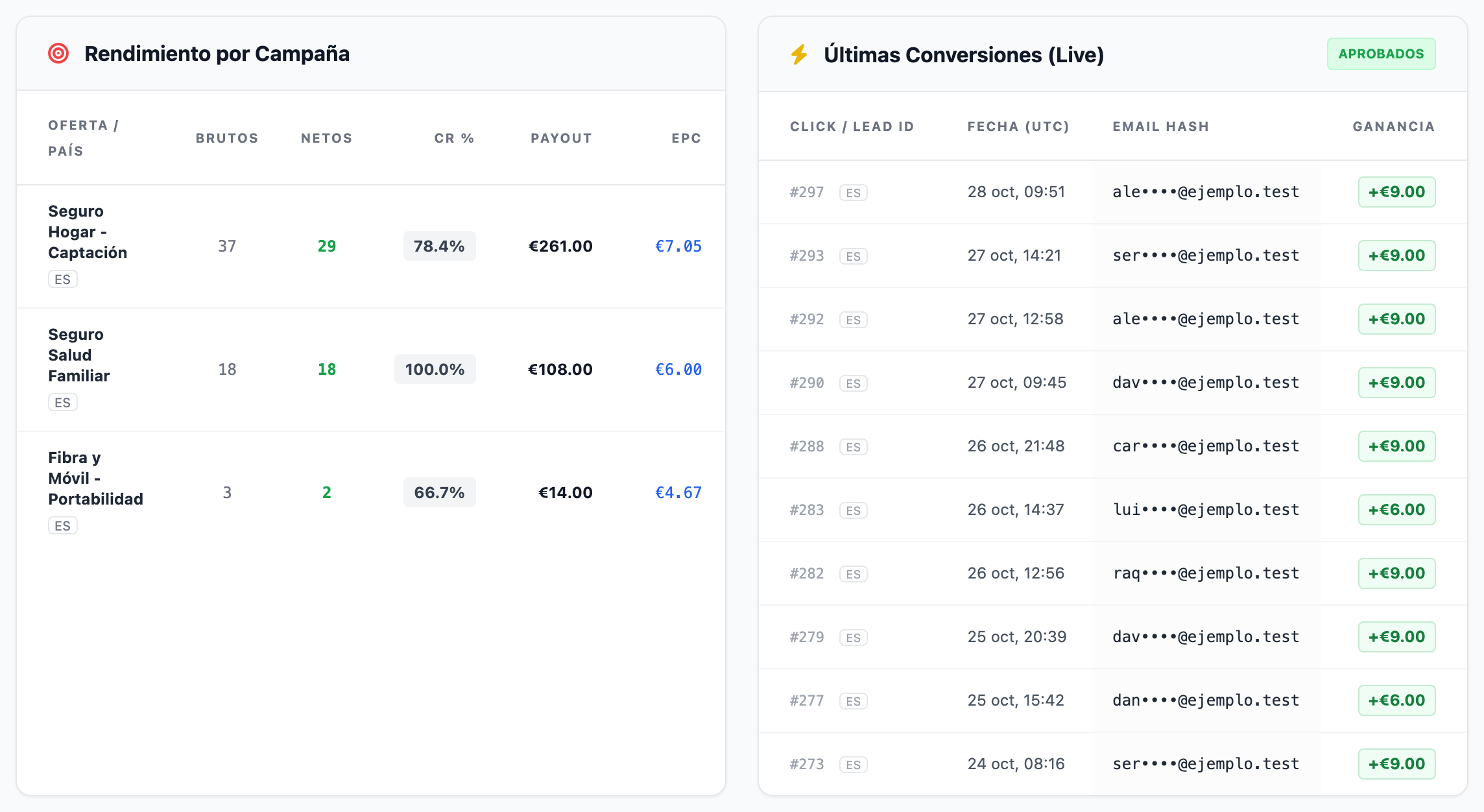1484x812 pixels.
Task: Click the FECHA (UTC) column header
Action: [1018, 126]
